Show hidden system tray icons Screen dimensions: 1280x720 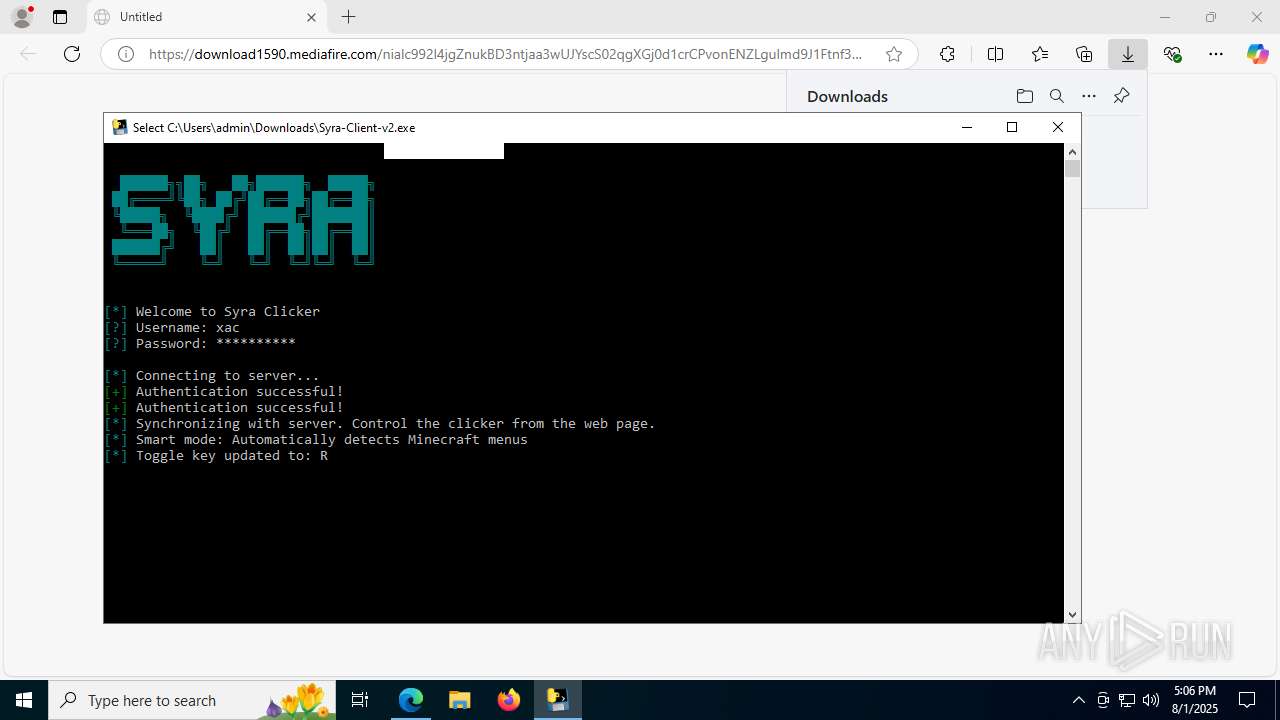pyautogui.click(x=1078, y=700)
